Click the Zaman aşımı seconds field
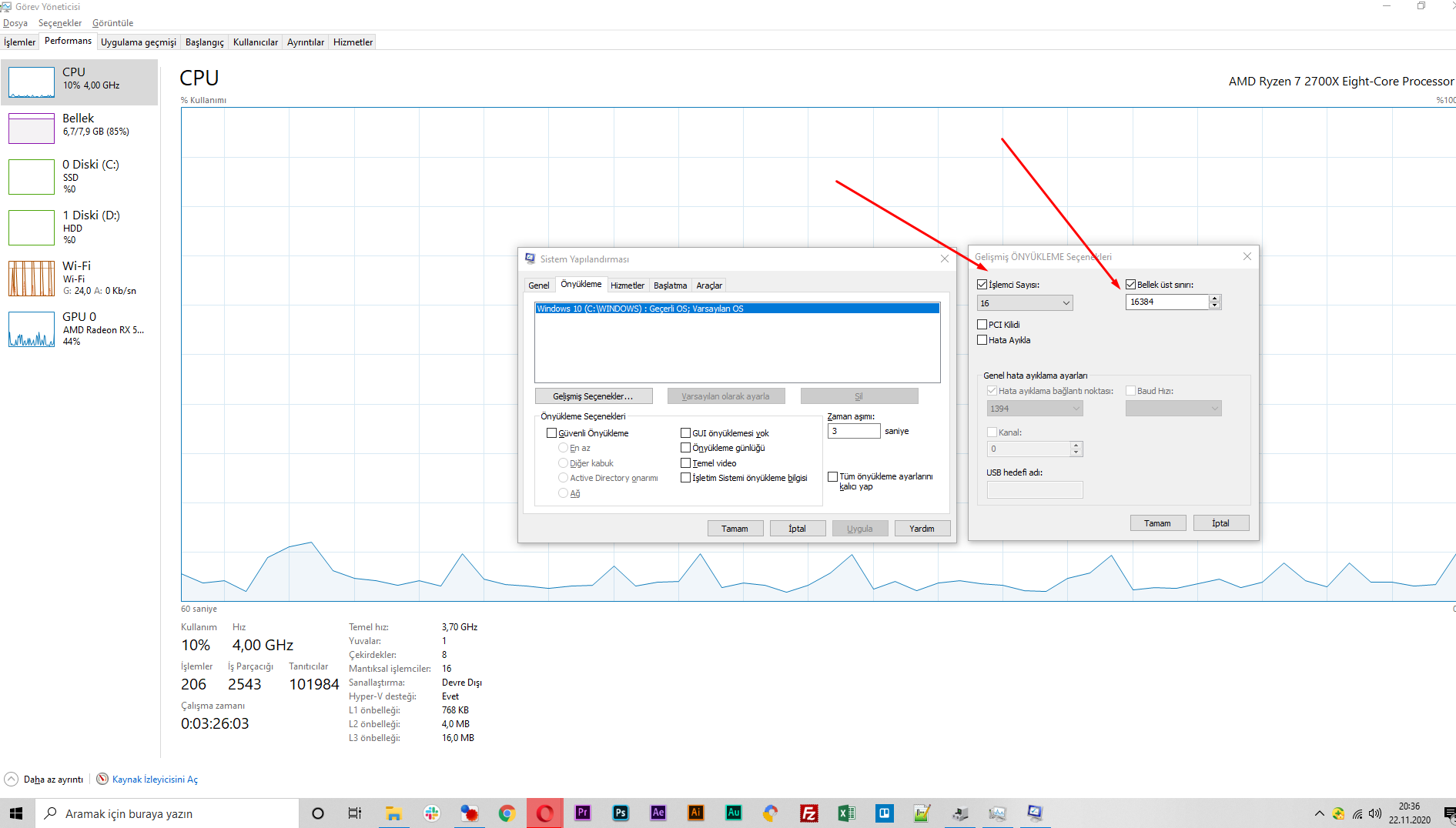 (x=854, y=431)
